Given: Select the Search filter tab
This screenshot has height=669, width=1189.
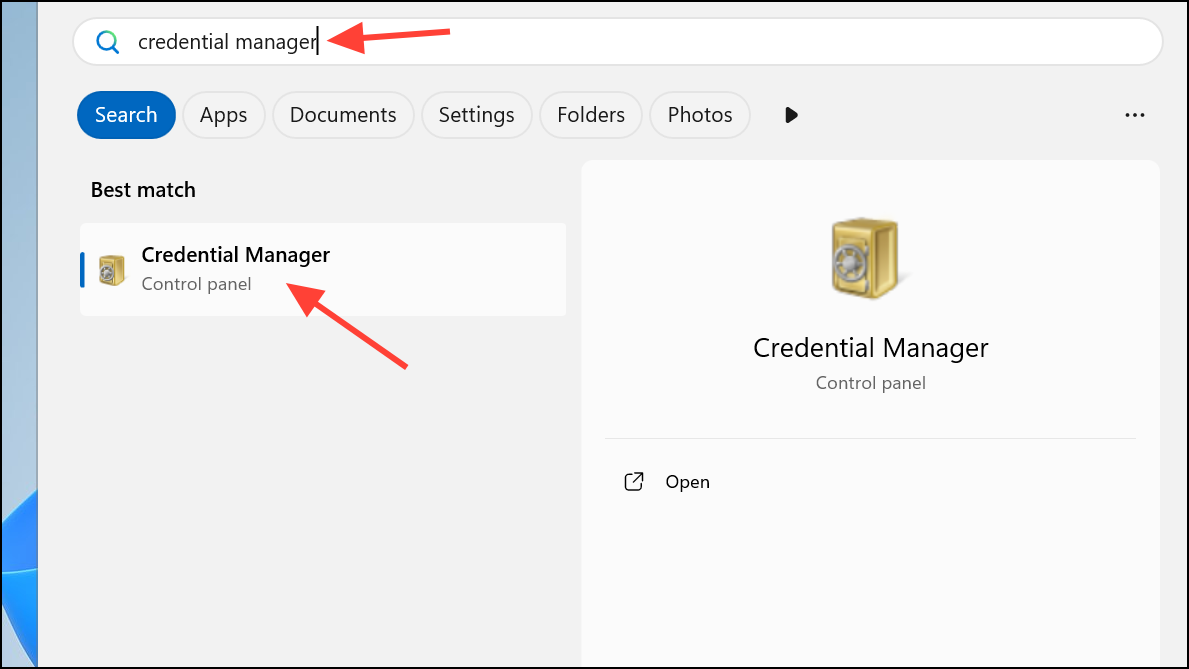Looking at the screenshot, I should 126,115.
